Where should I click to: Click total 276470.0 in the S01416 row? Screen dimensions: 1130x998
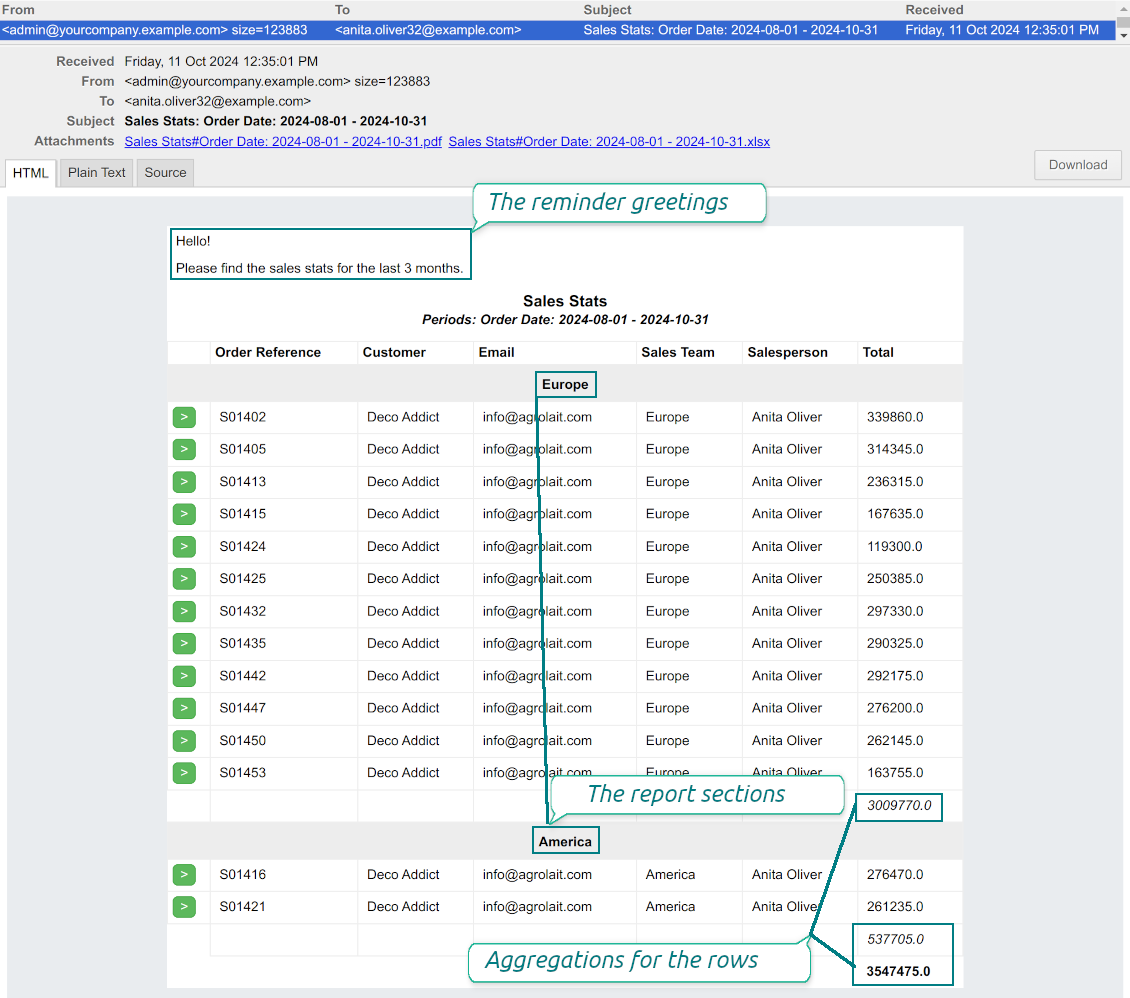[x=895, y=875]
